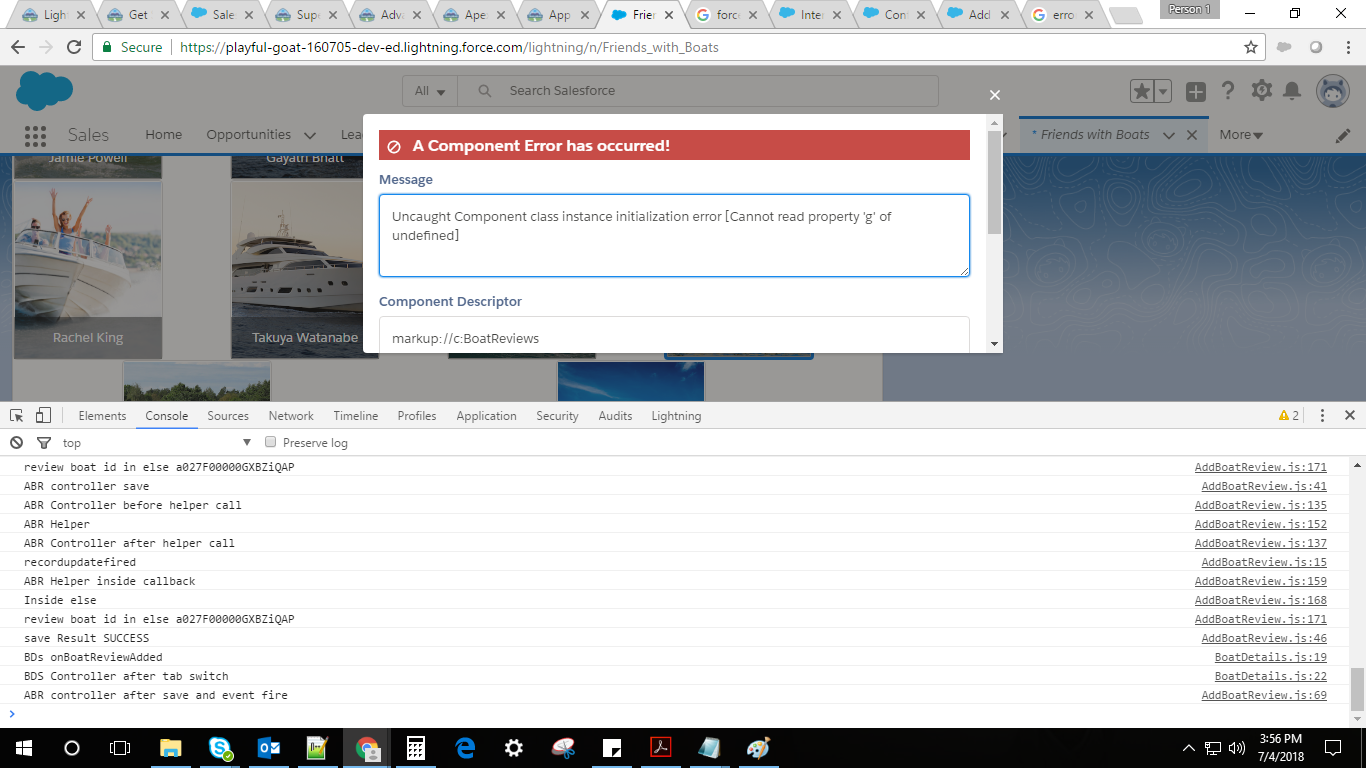Switch to the DevTools Elements tab
The height and width of the screenshot is (768, 1366).
click(x=102, y=415)
